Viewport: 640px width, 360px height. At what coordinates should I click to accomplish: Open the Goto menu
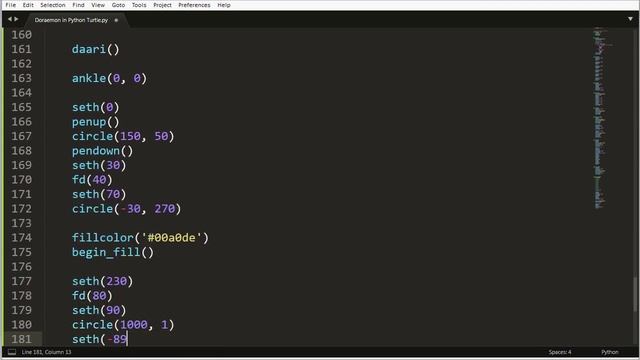[x=118, y=5]
